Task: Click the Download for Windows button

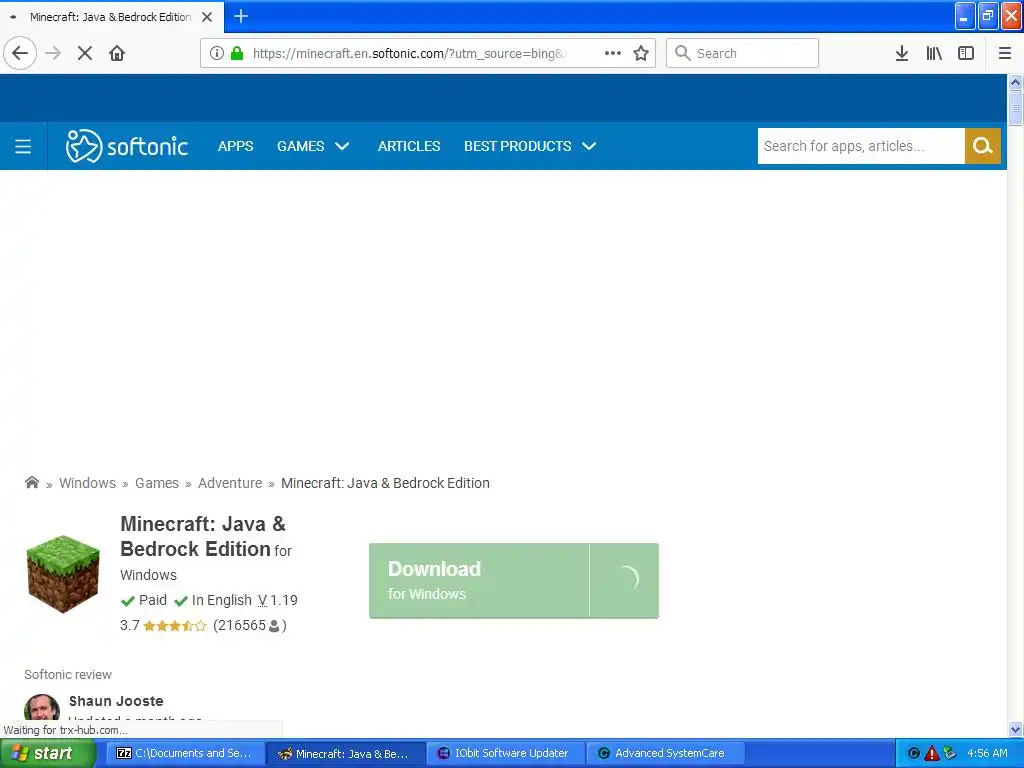Action: pyautogui.click(x=514, y=581)
